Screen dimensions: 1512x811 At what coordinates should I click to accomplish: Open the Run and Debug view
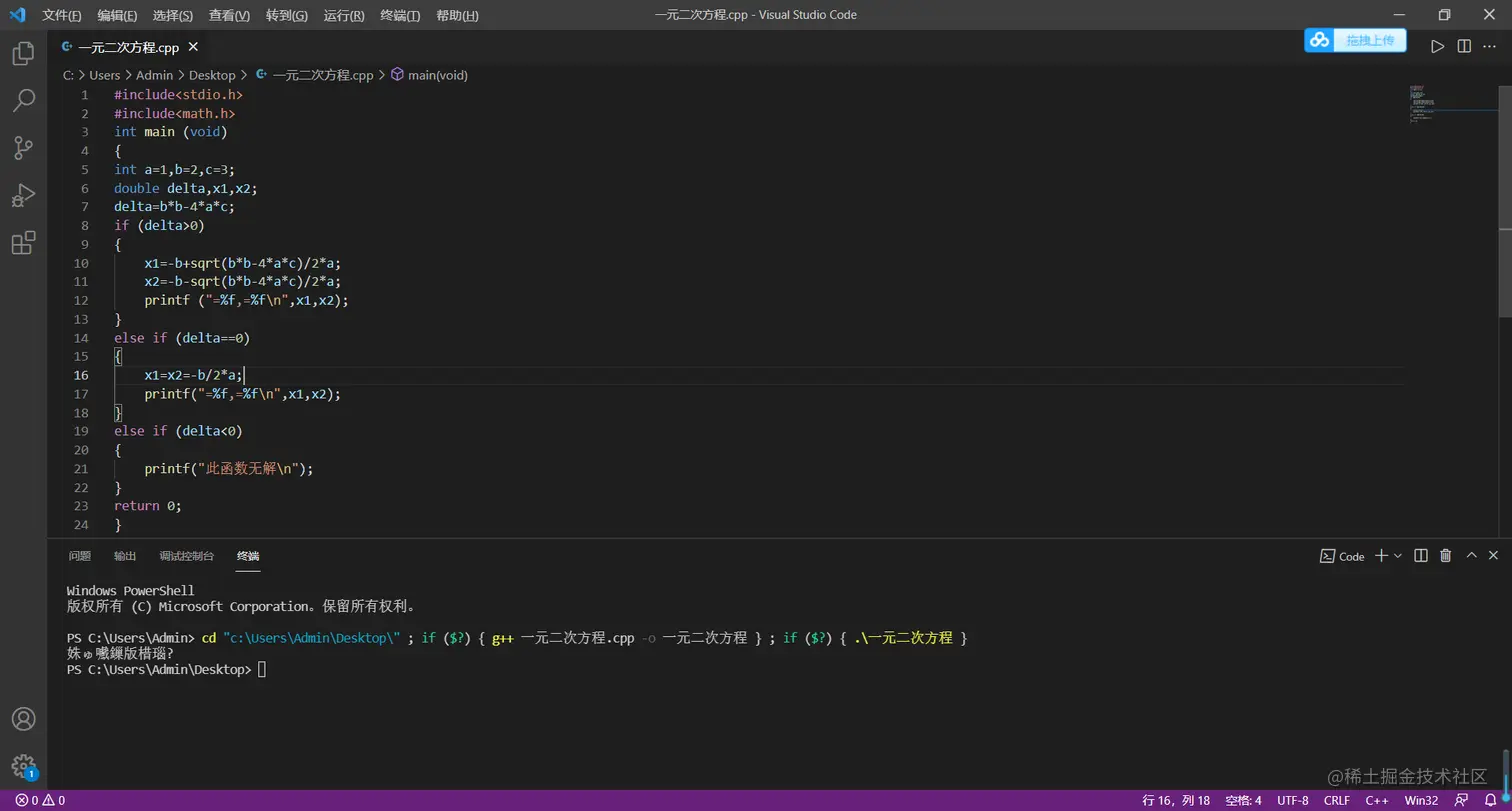click(23, 195)
